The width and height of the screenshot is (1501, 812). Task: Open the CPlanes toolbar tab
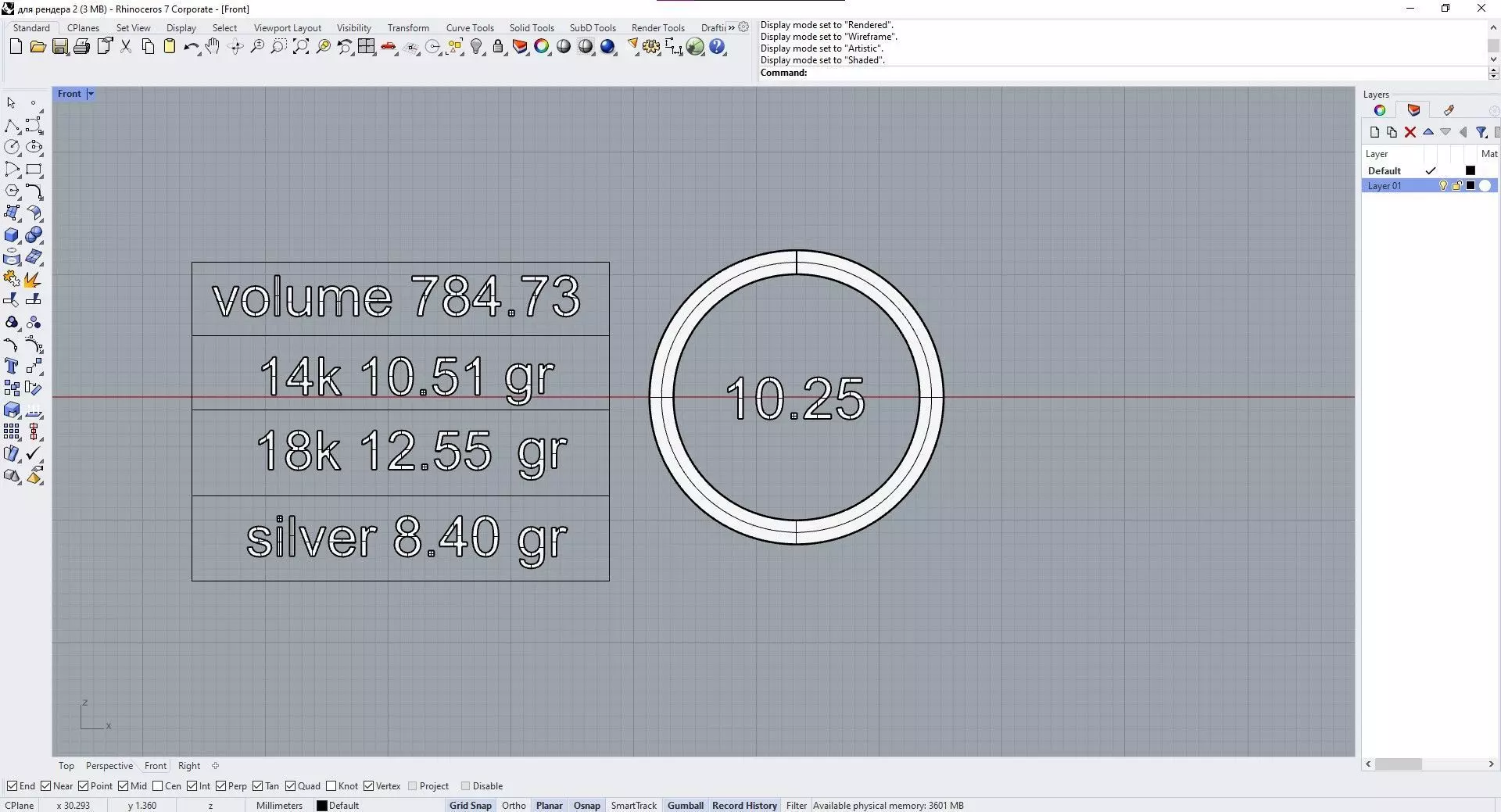pyautogui.click(x=83, y=27)
